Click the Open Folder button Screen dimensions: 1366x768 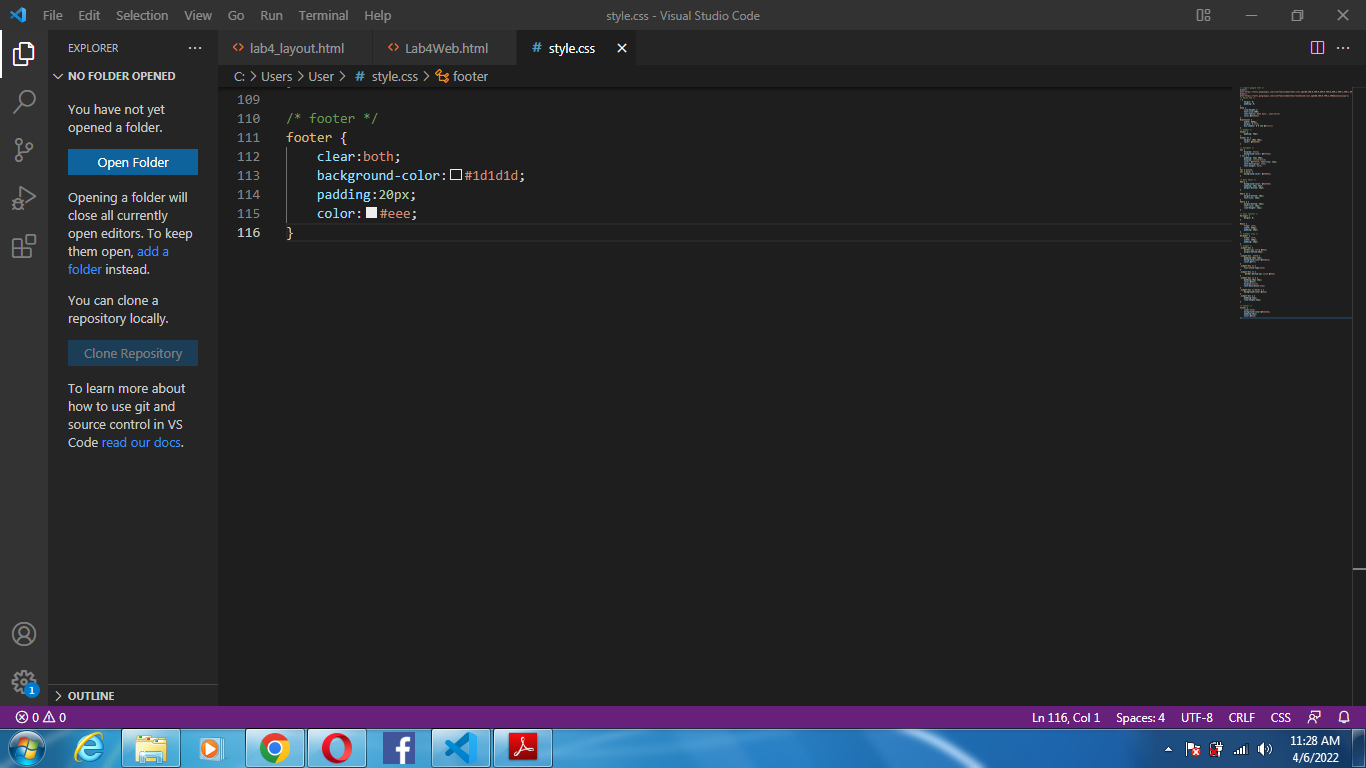point(132,161)
